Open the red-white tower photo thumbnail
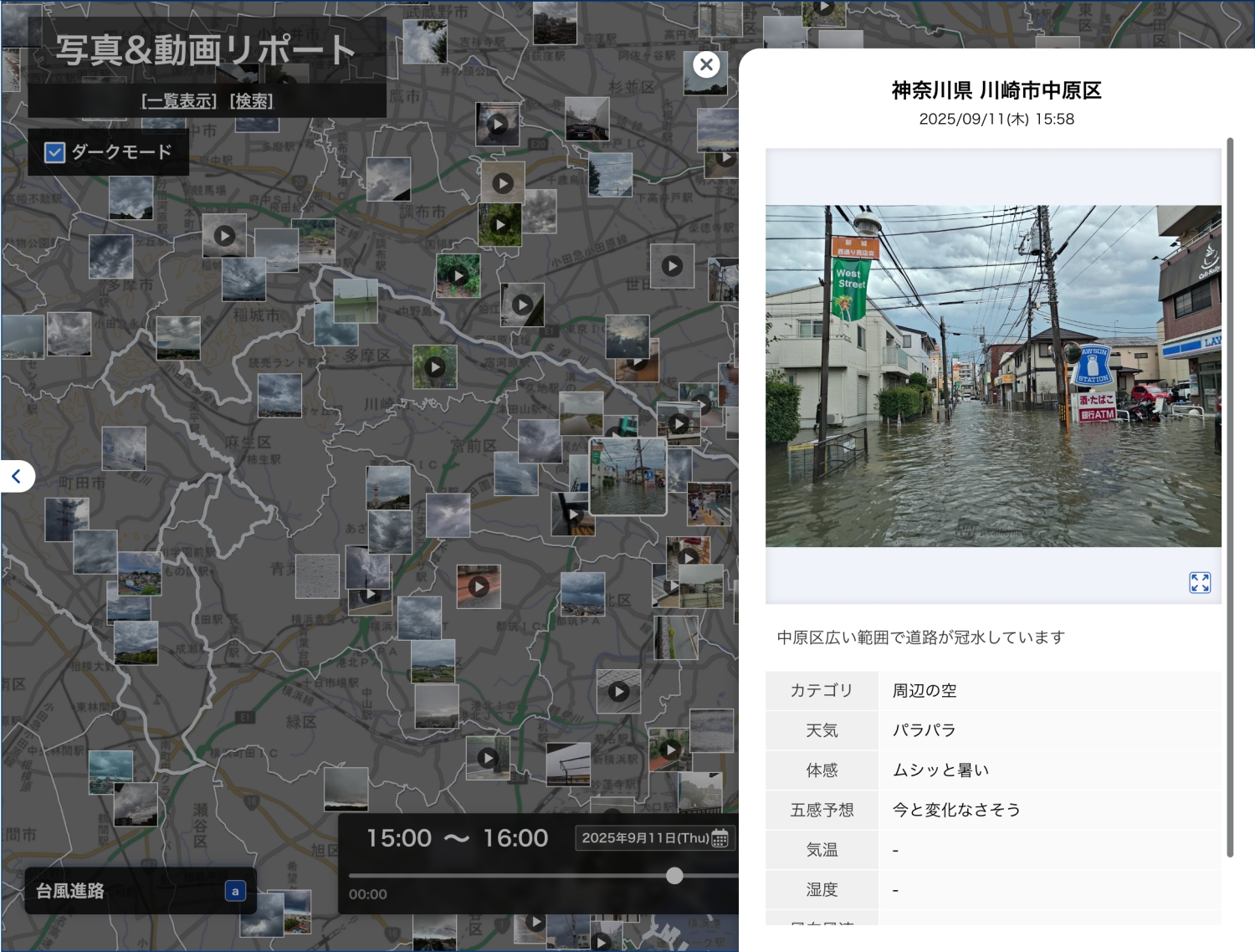Viewport: 1255px width, 952px height. pyautogui.click(x=387, y=488)
